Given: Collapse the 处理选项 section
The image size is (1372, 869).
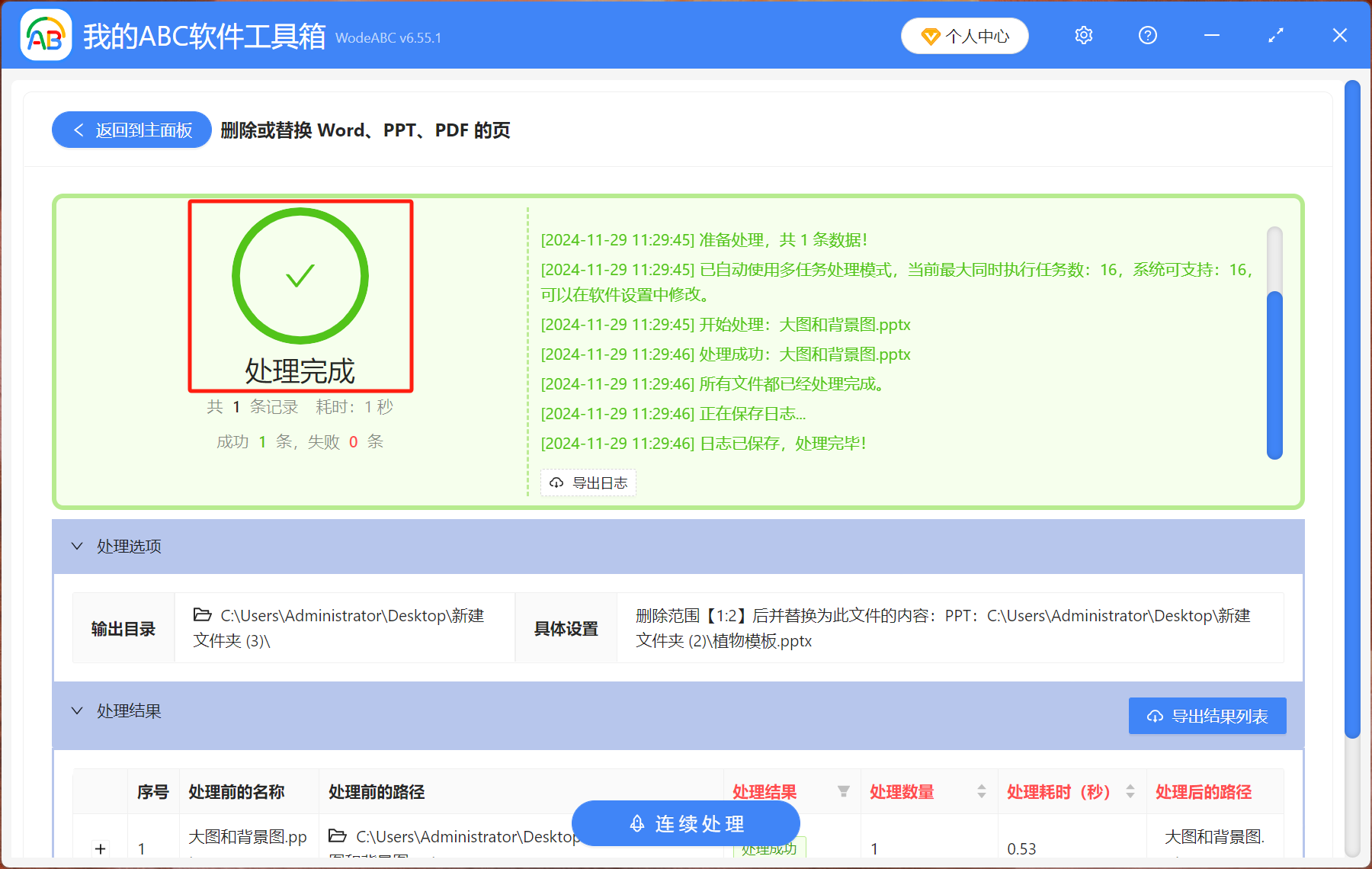Looking at the screenshot, I should 76,546.
